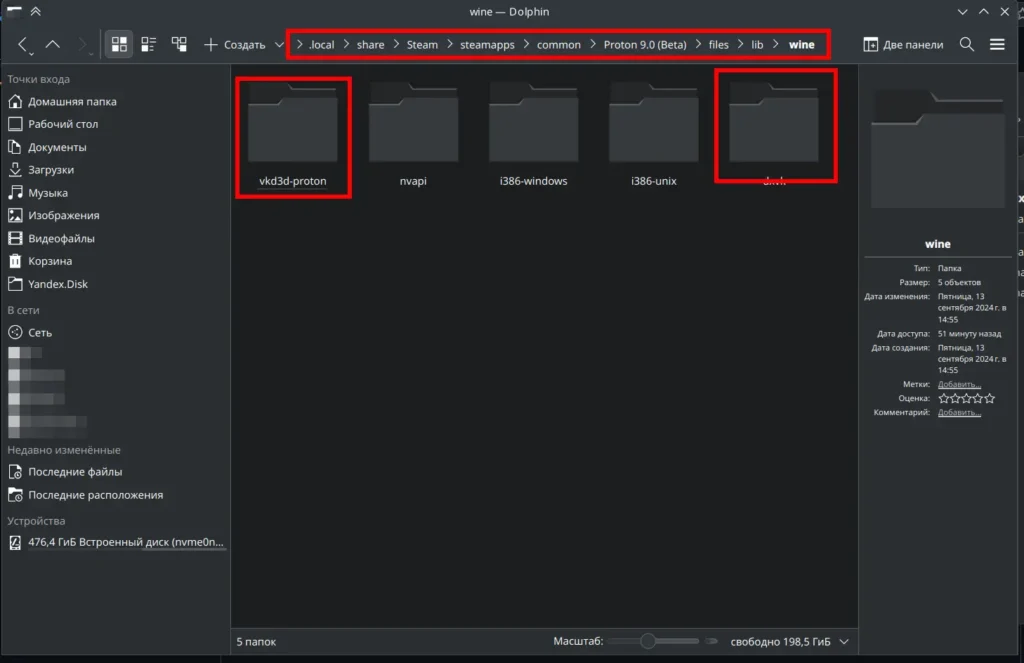
Task: Open Последние расположения in sidebar
Action: 116,495
